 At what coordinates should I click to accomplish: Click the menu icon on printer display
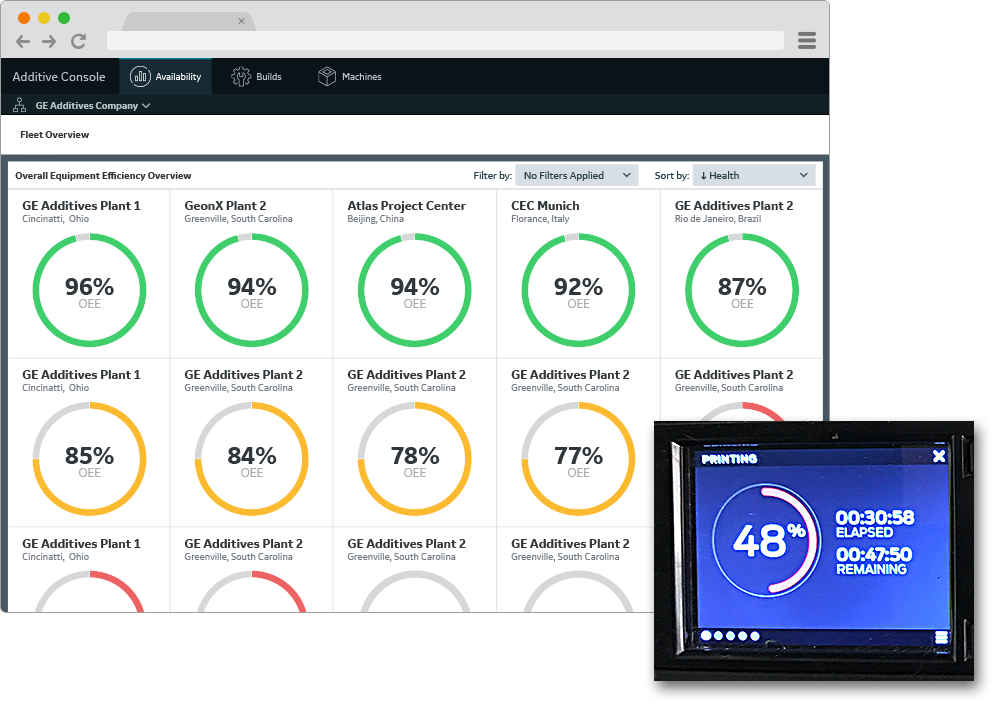[x=941, y=637]
